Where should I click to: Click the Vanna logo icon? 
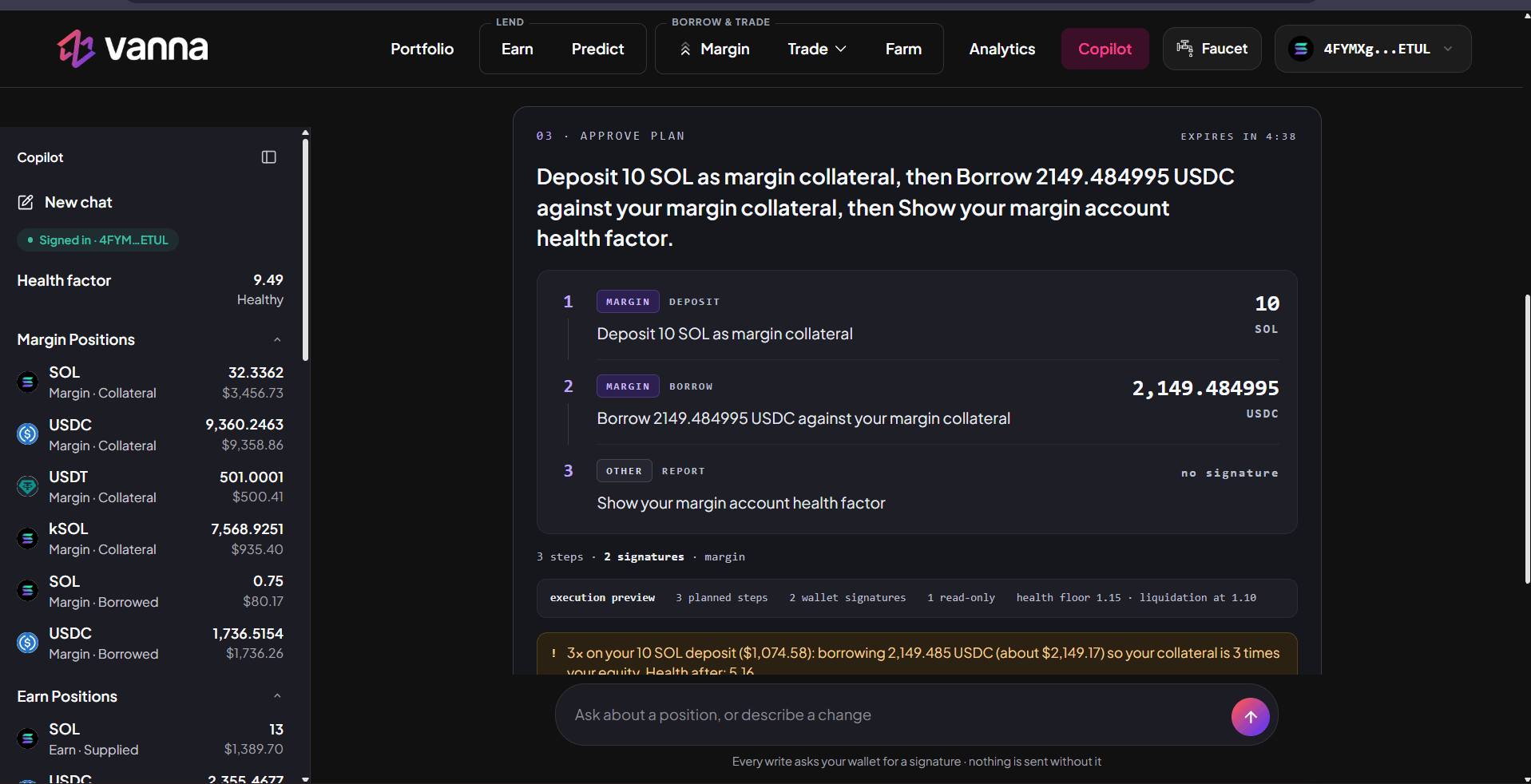click(x=76, y=49)
